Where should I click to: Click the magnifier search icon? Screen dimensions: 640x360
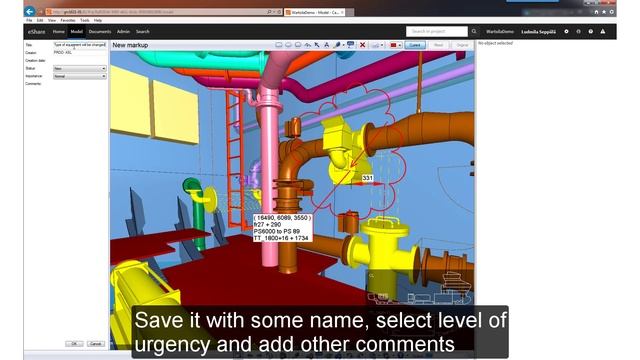point(474,31)
